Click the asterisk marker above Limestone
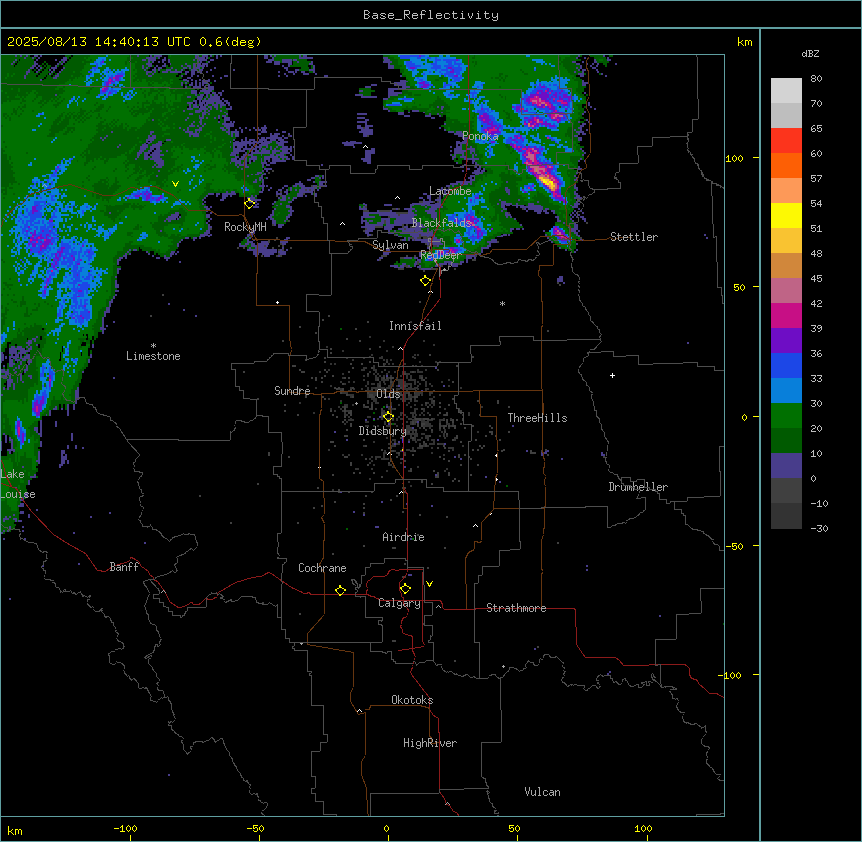This screenshot has height=842, width=862. [x=153, y=346]
